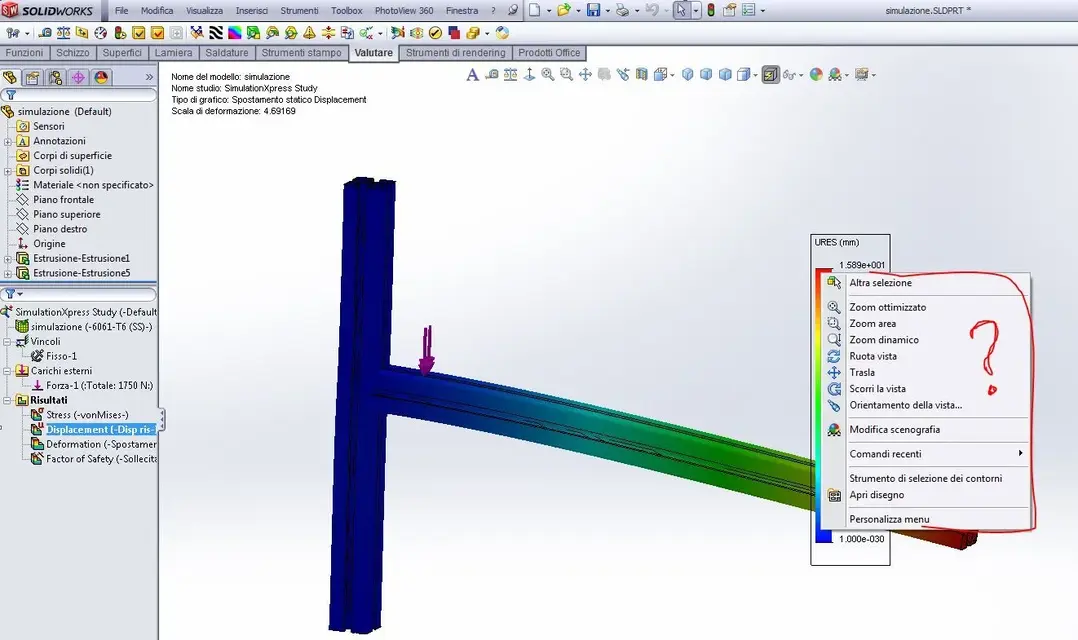
Task: Open the PhotoView 360 menu
Action: click(404, 10)
